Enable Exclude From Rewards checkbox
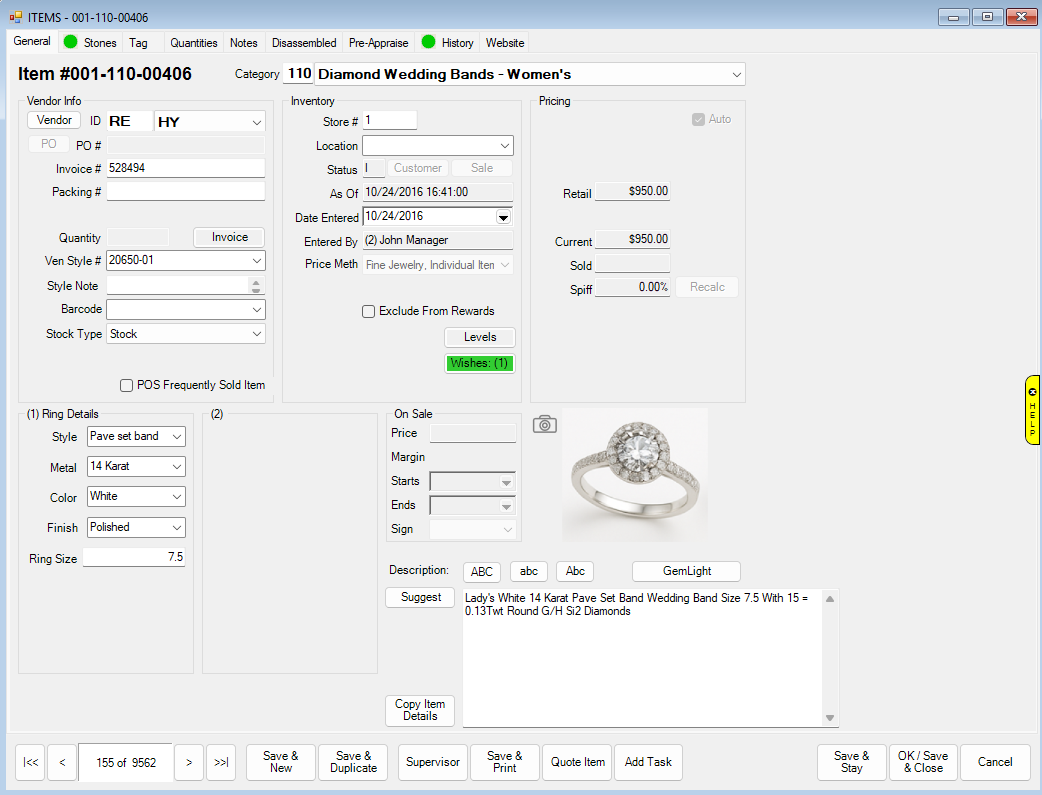The width and height of the screenshot is (1042, 795). pyautogui.click(x=369, y=311)
